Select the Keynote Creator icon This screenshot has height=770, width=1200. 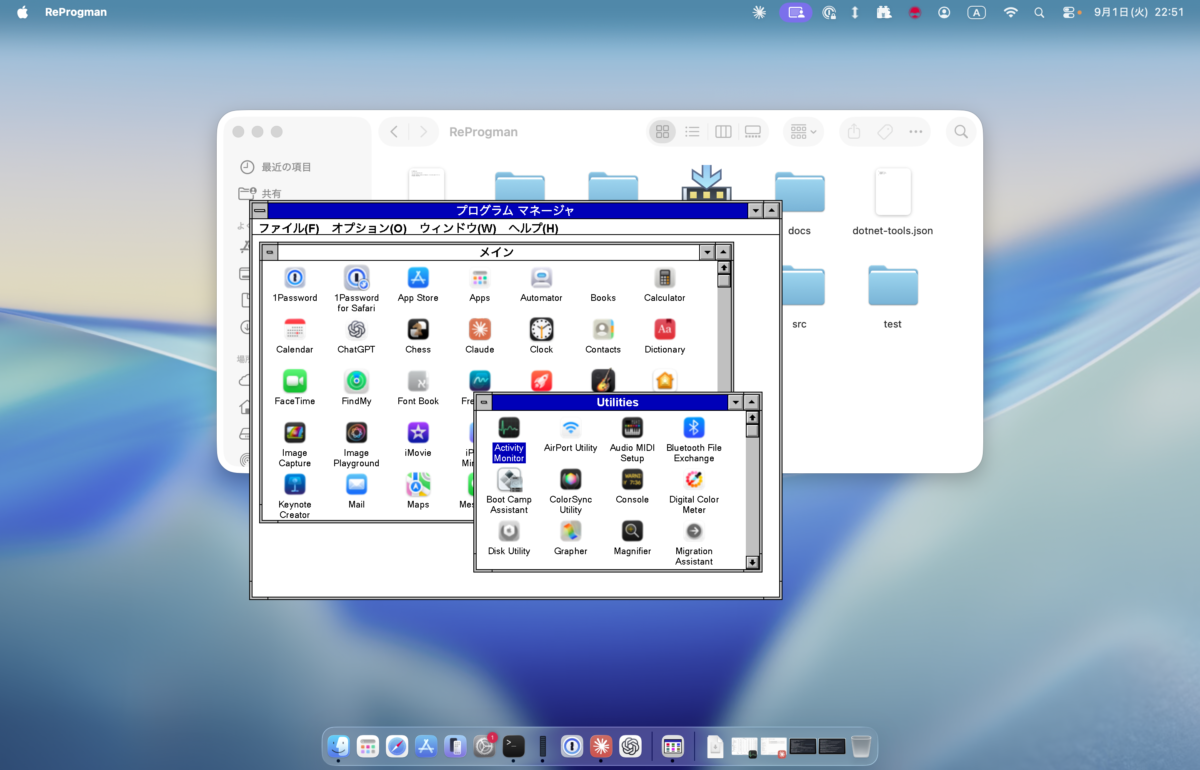click(295, 485)
